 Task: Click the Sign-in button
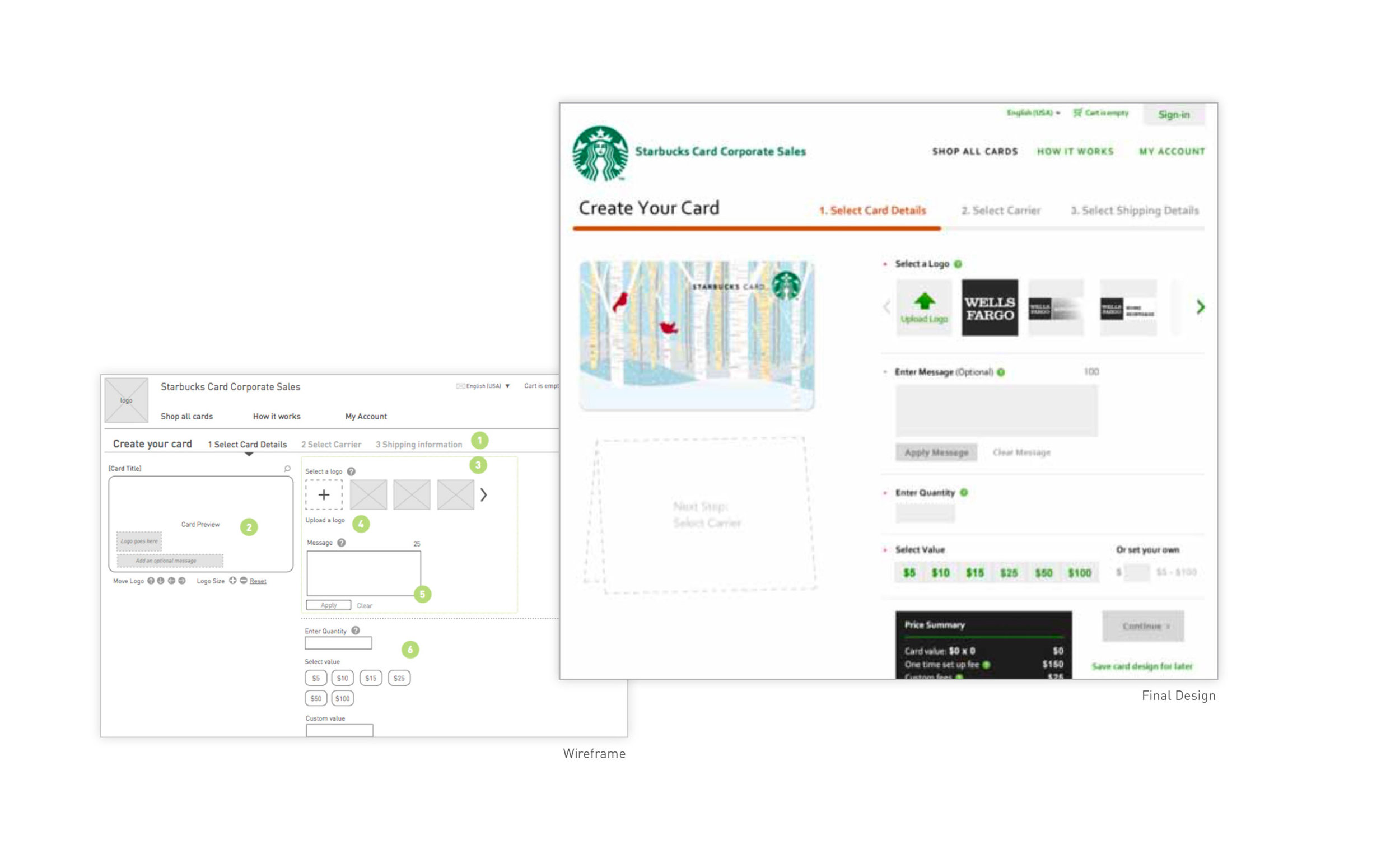point(1174,115)
